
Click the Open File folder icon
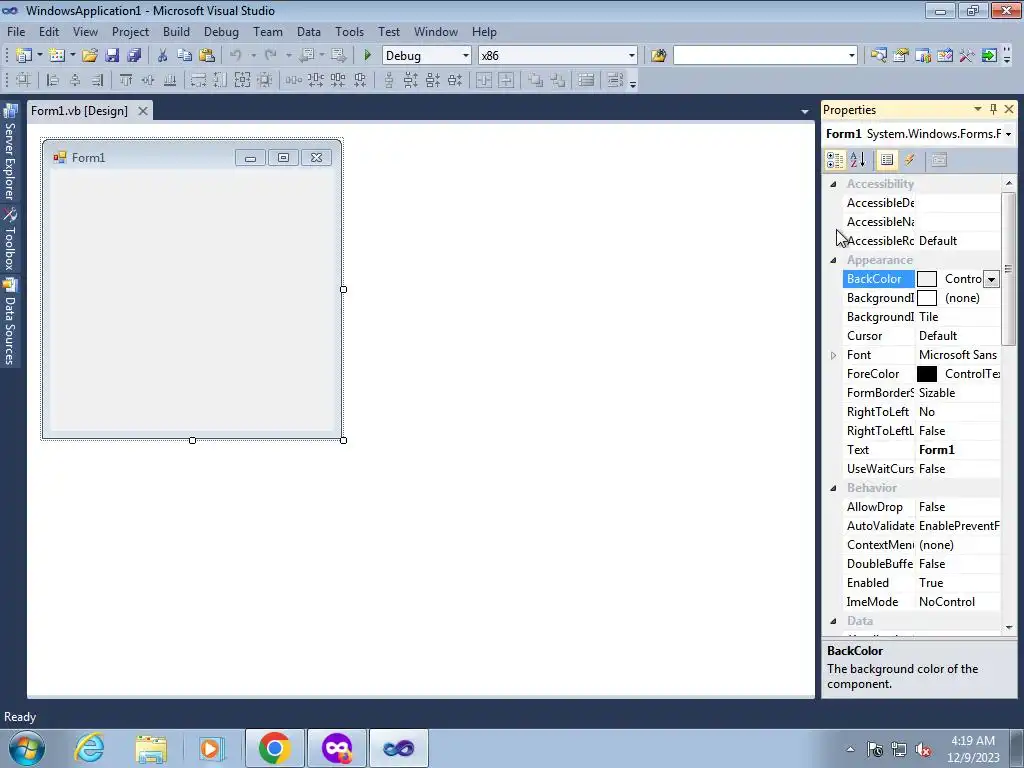coord(90,56)
